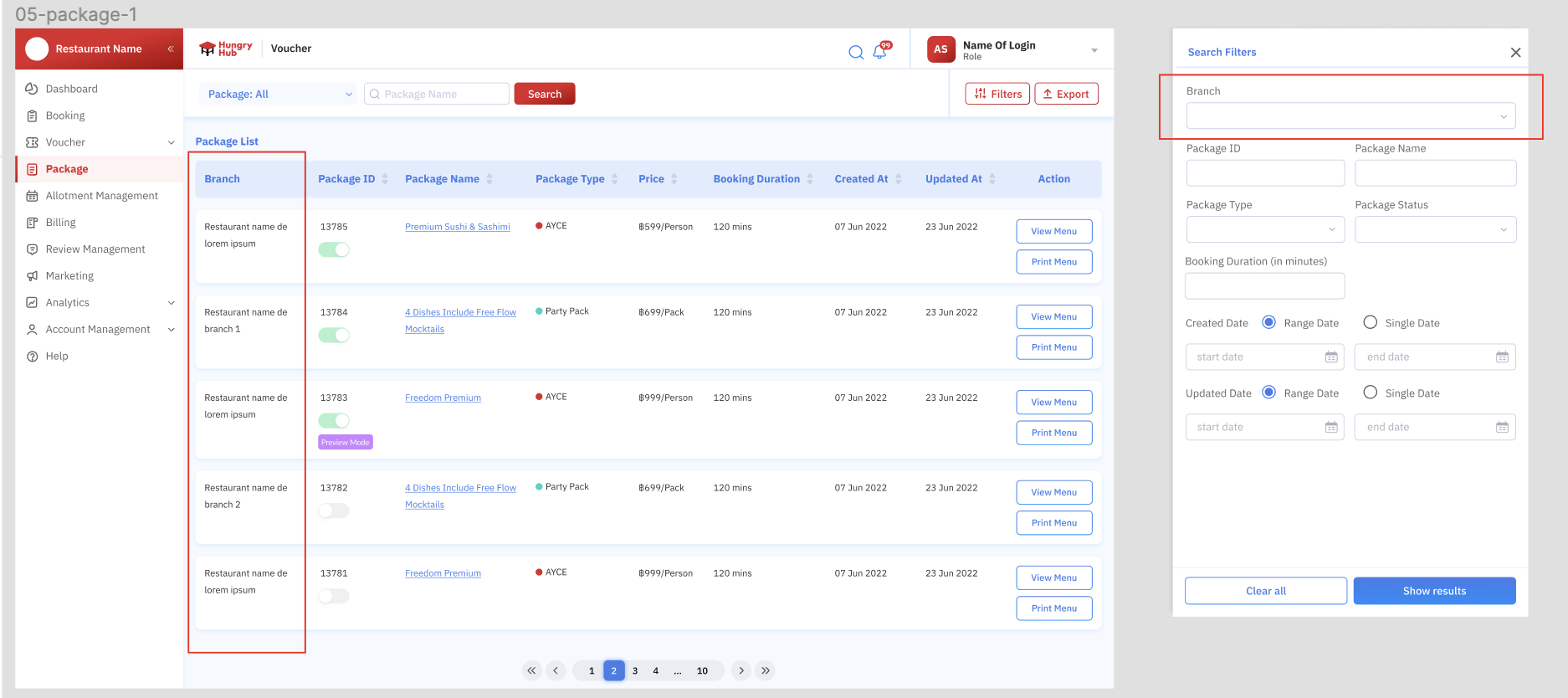Collapse sidebar using double chevron icon
This screenshot has width=1568, height=698.
point(171,49)
